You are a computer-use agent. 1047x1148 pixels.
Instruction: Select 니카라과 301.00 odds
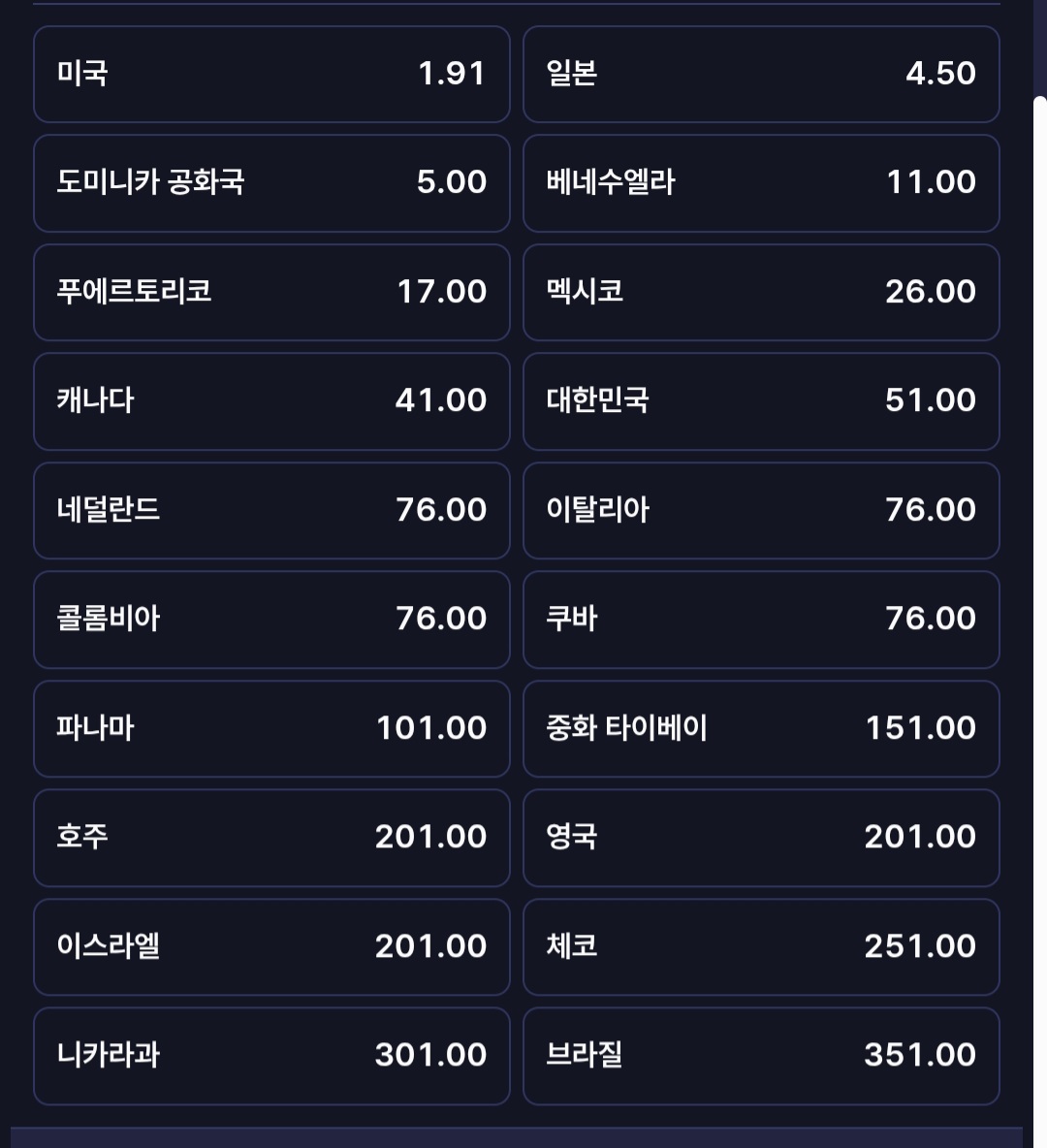tap(271, 1056)
